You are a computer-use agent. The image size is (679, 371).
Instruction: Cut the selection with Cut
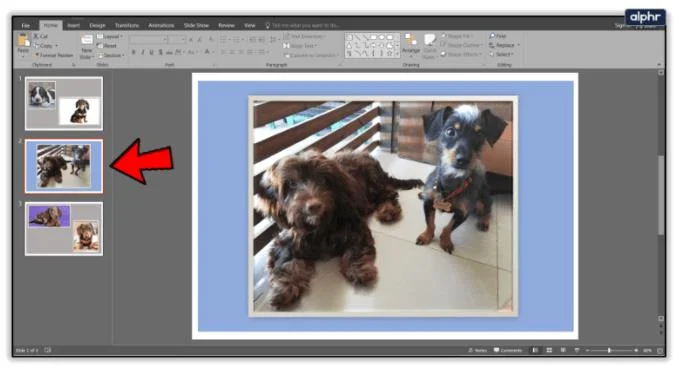[x=41, y=36]
